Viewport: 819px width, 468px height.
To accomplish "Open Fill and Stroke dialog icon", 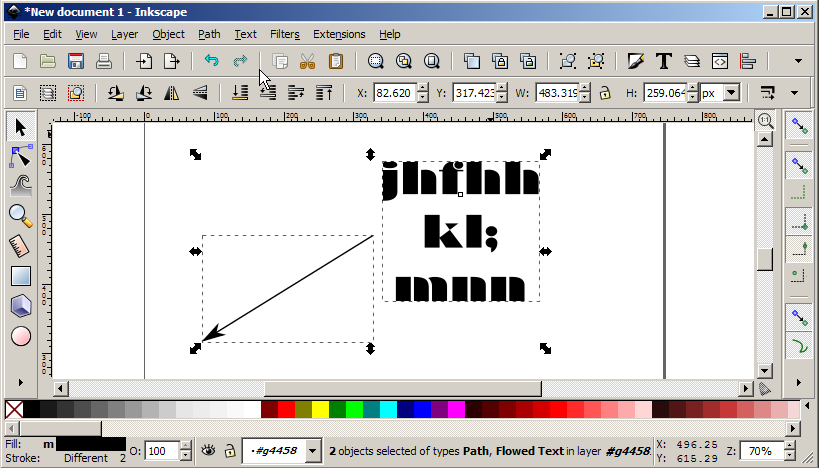I will [636, 61].
